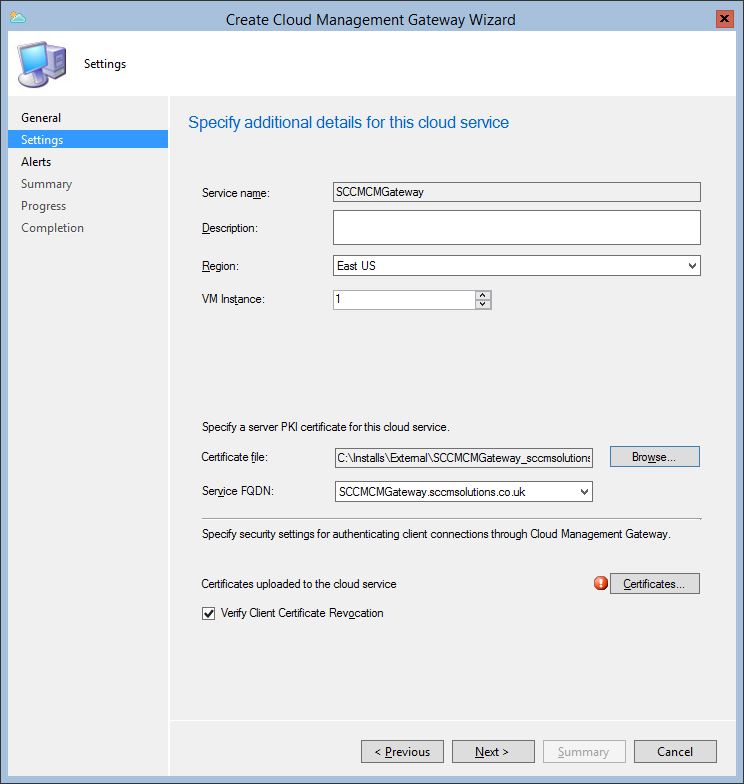This screenshot has height=784, width=744.
Task: Expand the Service FQDN combo box
Action: [x=584, y=492]
